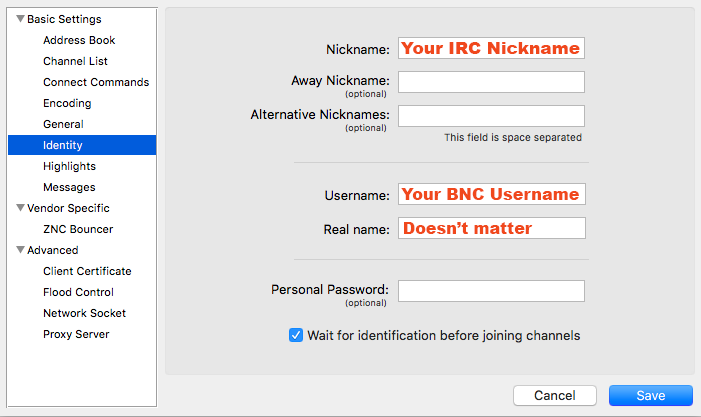The image size is (701, 417).
Task: Select Messages in the sidebar
Action: point(69,187)
